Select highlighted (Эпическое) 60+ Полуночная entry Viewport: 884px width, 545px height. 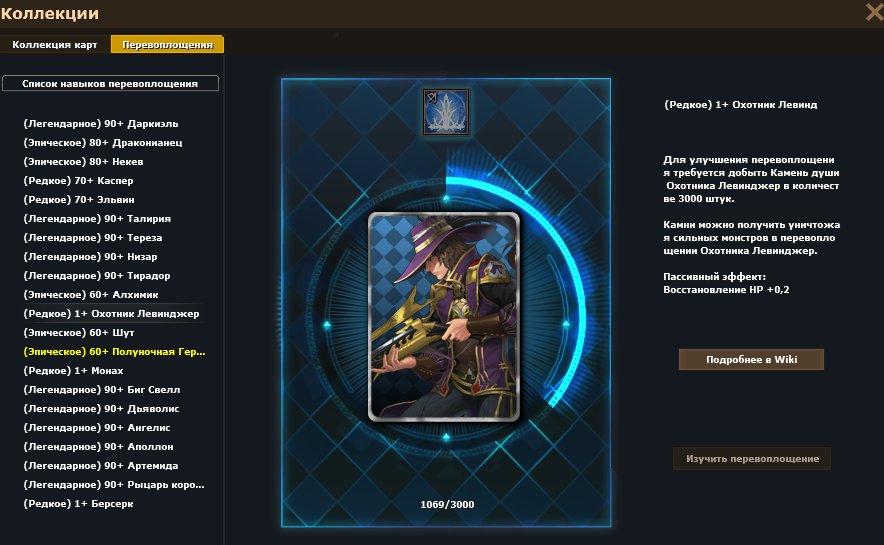[x=114, y=352]
